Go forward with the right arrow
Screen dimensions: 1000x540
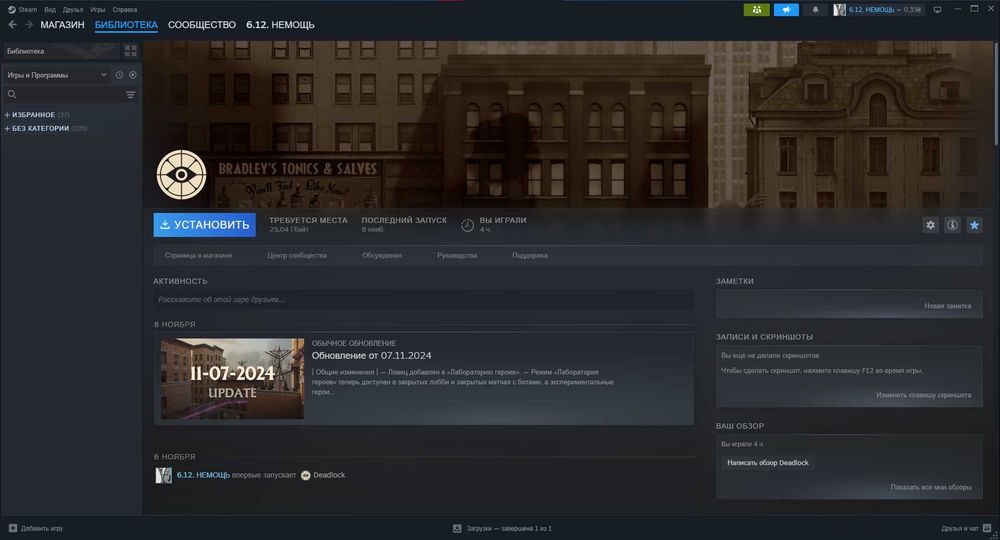tap(29, 25)
